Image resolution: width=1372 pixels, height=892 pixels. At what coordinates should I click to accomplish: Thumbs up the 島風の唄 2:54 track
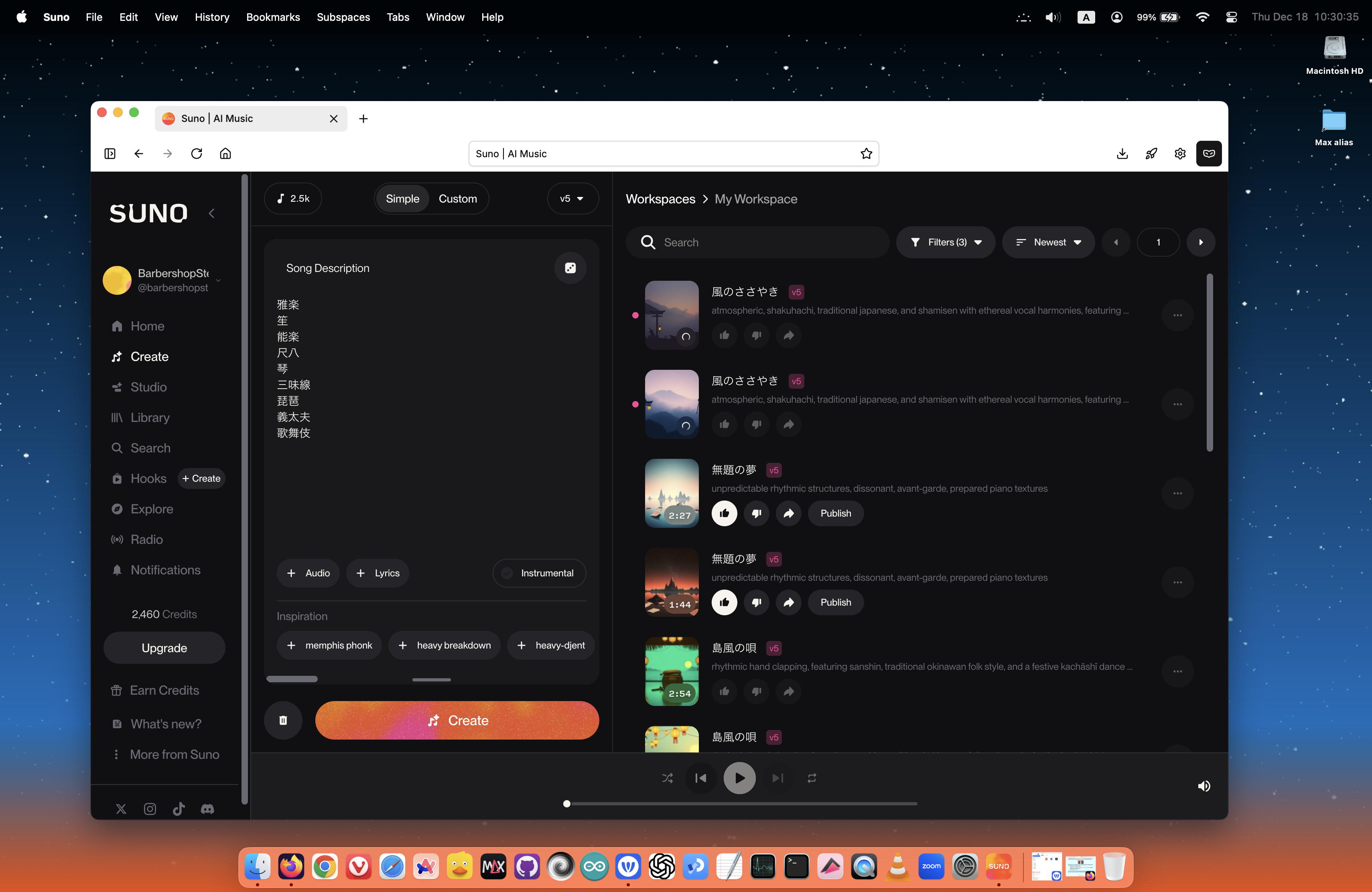(724, 691)
